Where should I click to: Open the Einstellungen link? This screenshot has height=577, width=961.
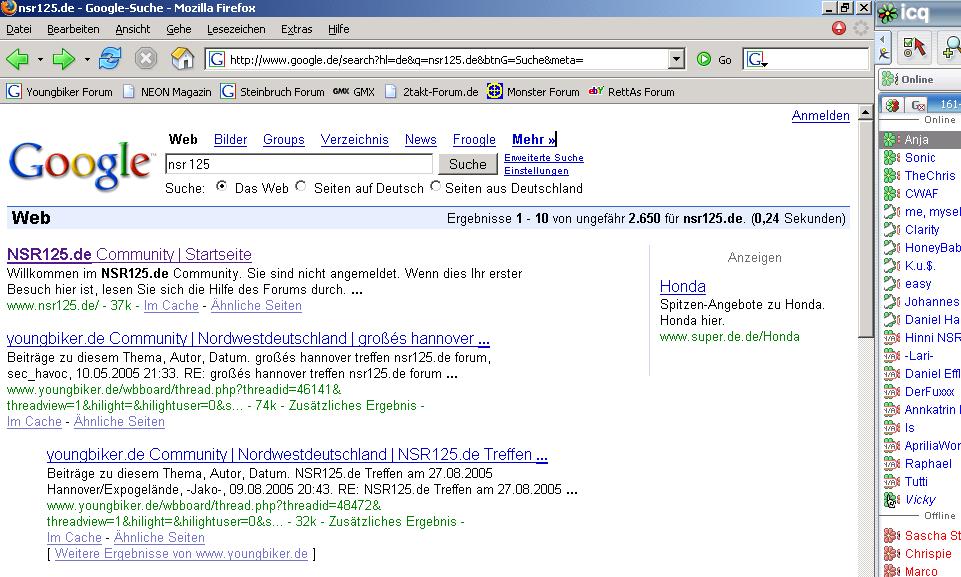pos(536,171)
